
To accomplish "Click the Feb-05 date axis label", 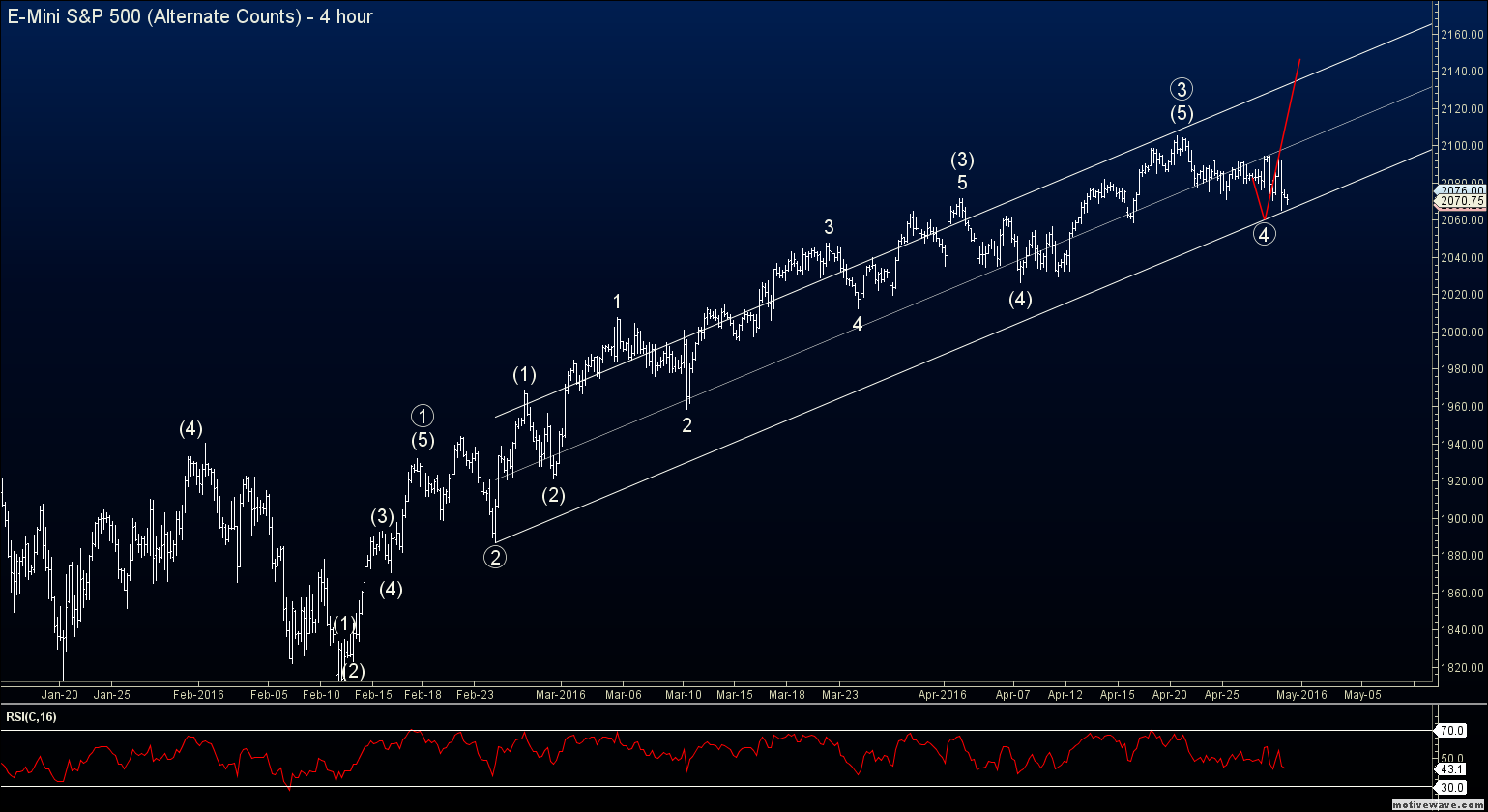I will click(x=269, y=694).
